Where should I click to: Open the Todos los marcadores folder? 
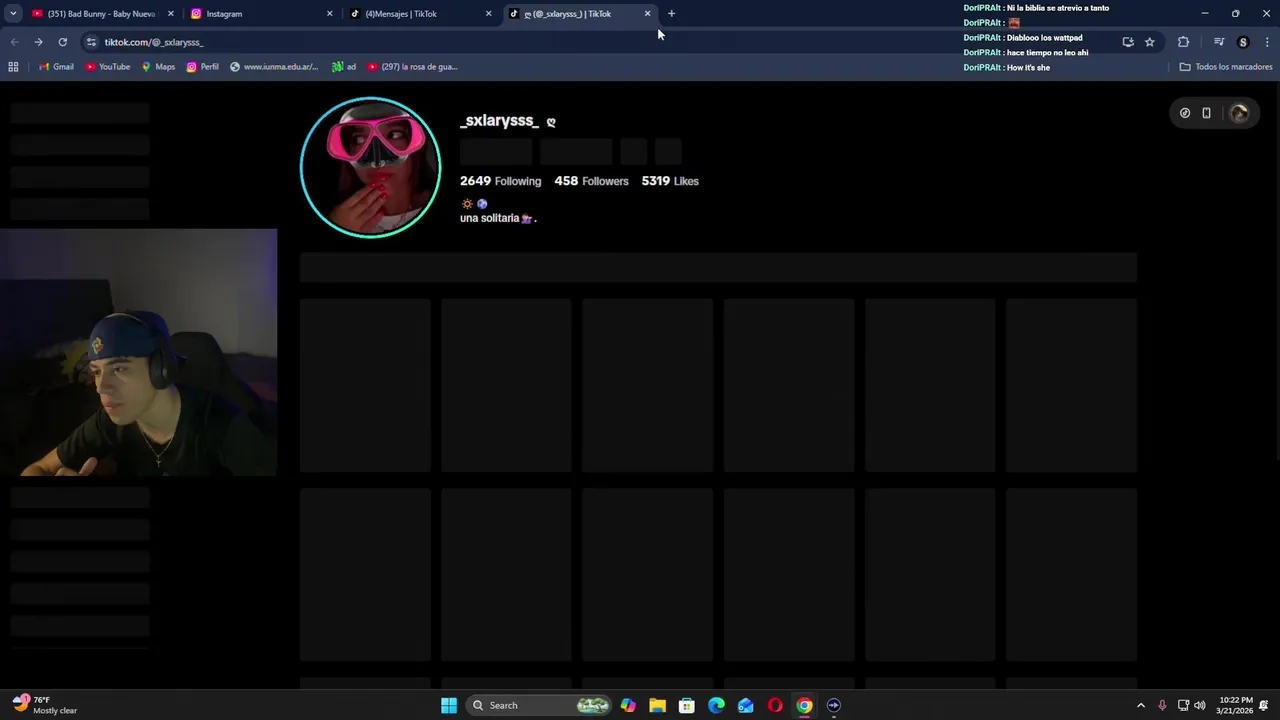[x=1226, y=67]
